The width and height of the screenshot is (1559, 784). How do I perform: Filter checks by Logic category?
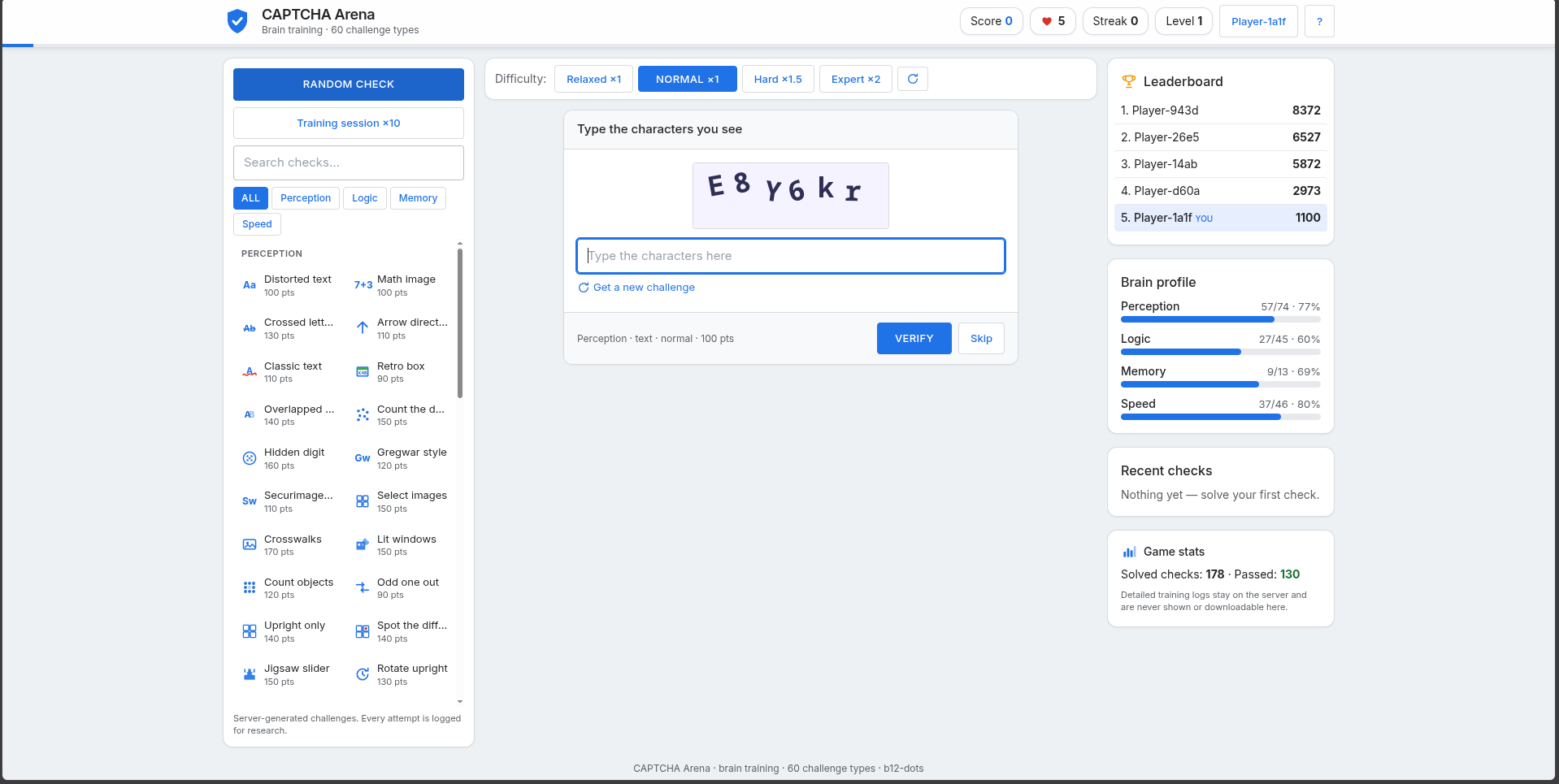pos(365,198)
